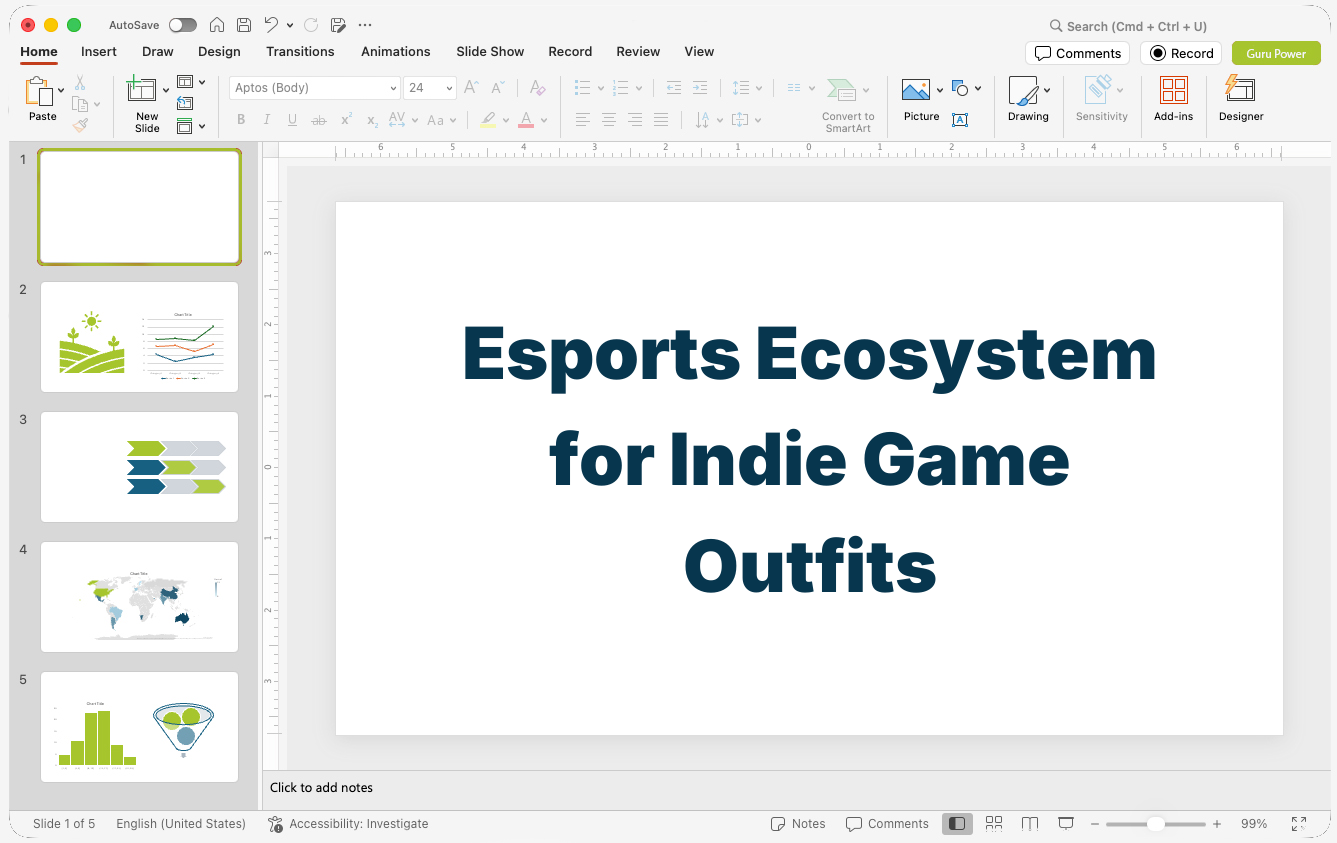Click the Notes button in status bar
The width and height of the screenshot is (1337, 843).
pyautogui.click(x=798, y=824)
